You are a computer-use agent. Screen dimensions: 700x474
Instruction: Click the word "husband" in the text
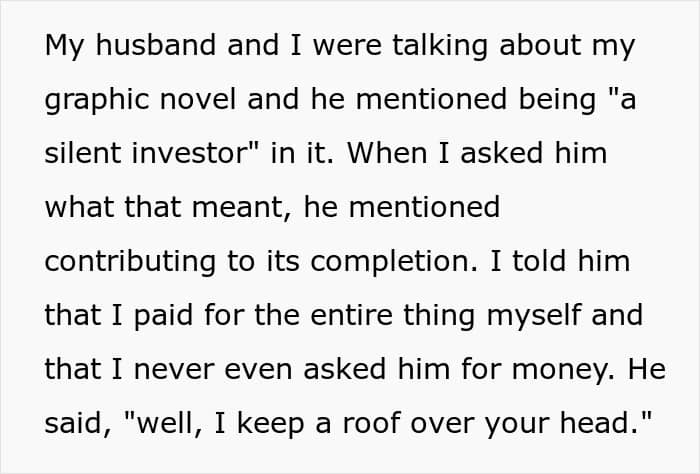[x=156, y=45]
